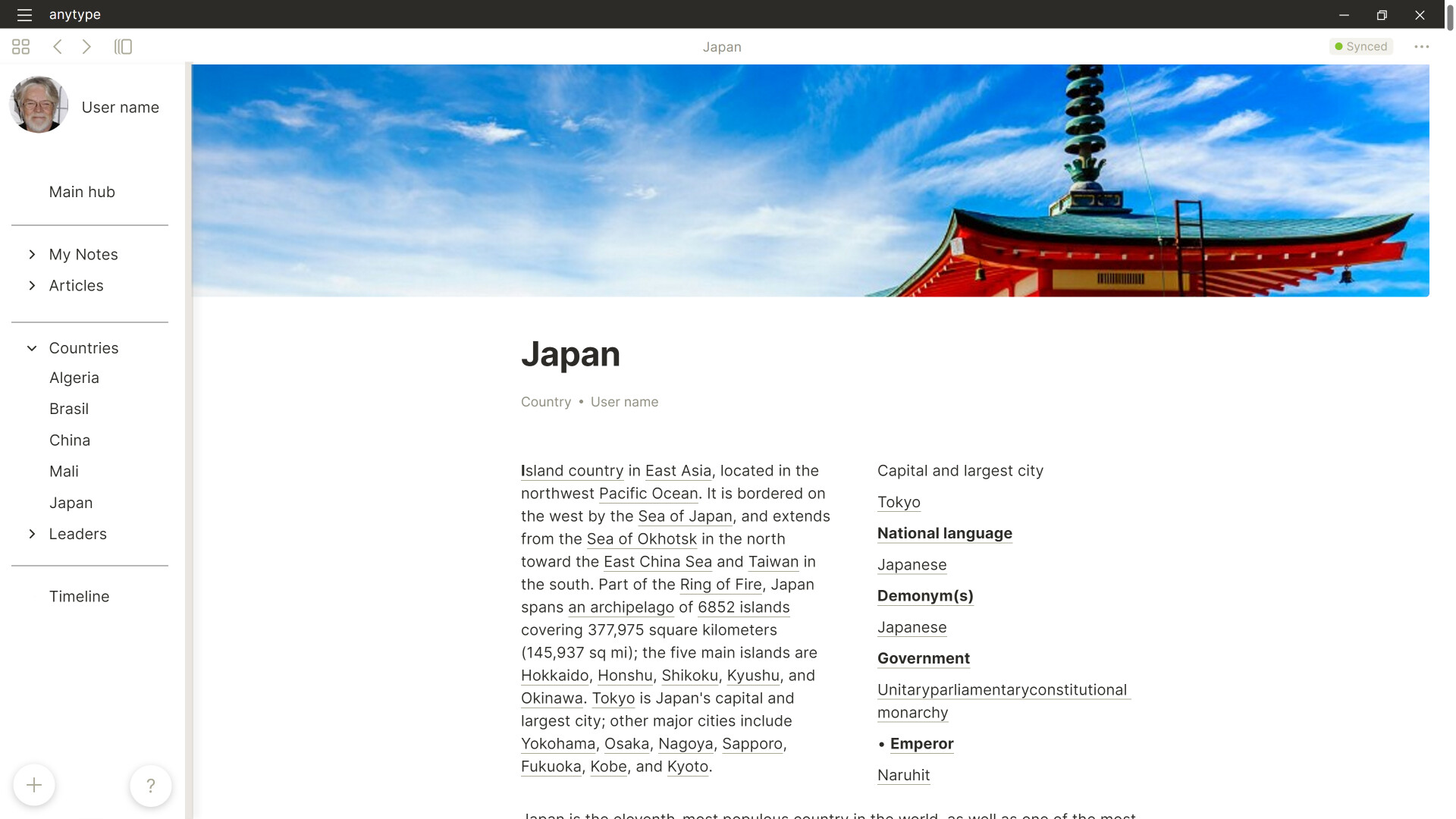This screenshot has height=819, width=1456.
Task: Open the Tokyo link
Action: click(899, 502)
